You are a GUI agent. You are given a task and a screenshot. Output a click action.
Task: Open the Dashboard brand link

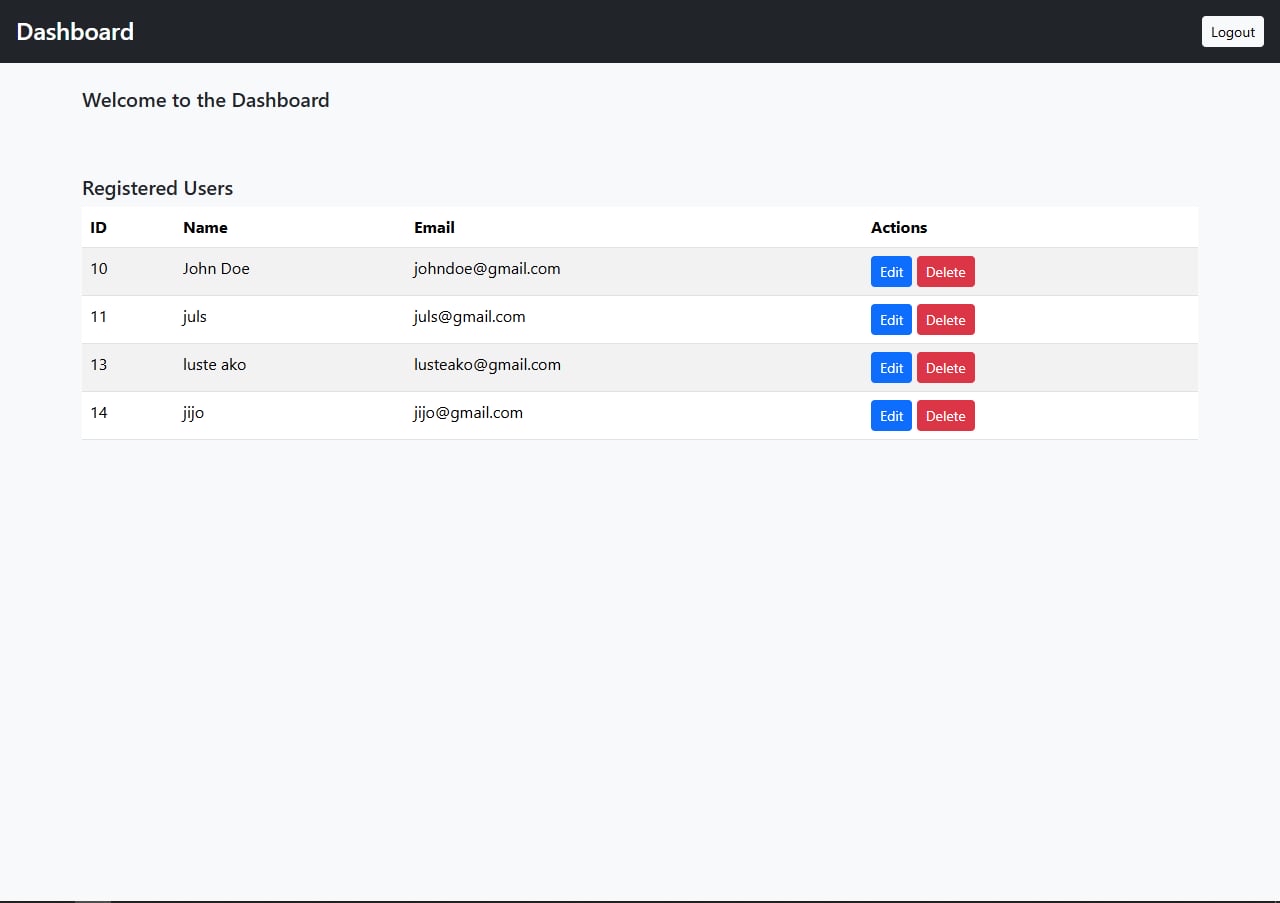click(75, 32)
